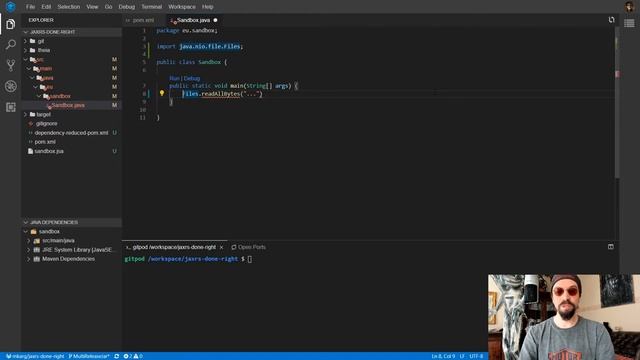Open the Workspace menu
The height and width of the screenshot is (360, 640).
(182, 7)
